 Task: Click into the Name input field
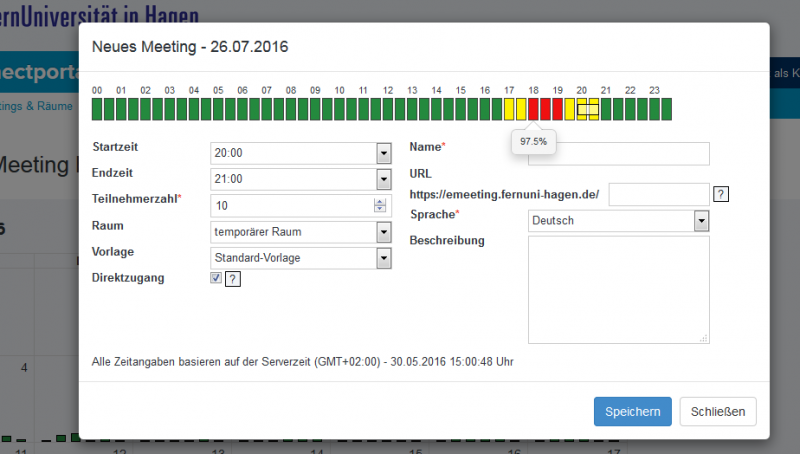coord(618,154)
